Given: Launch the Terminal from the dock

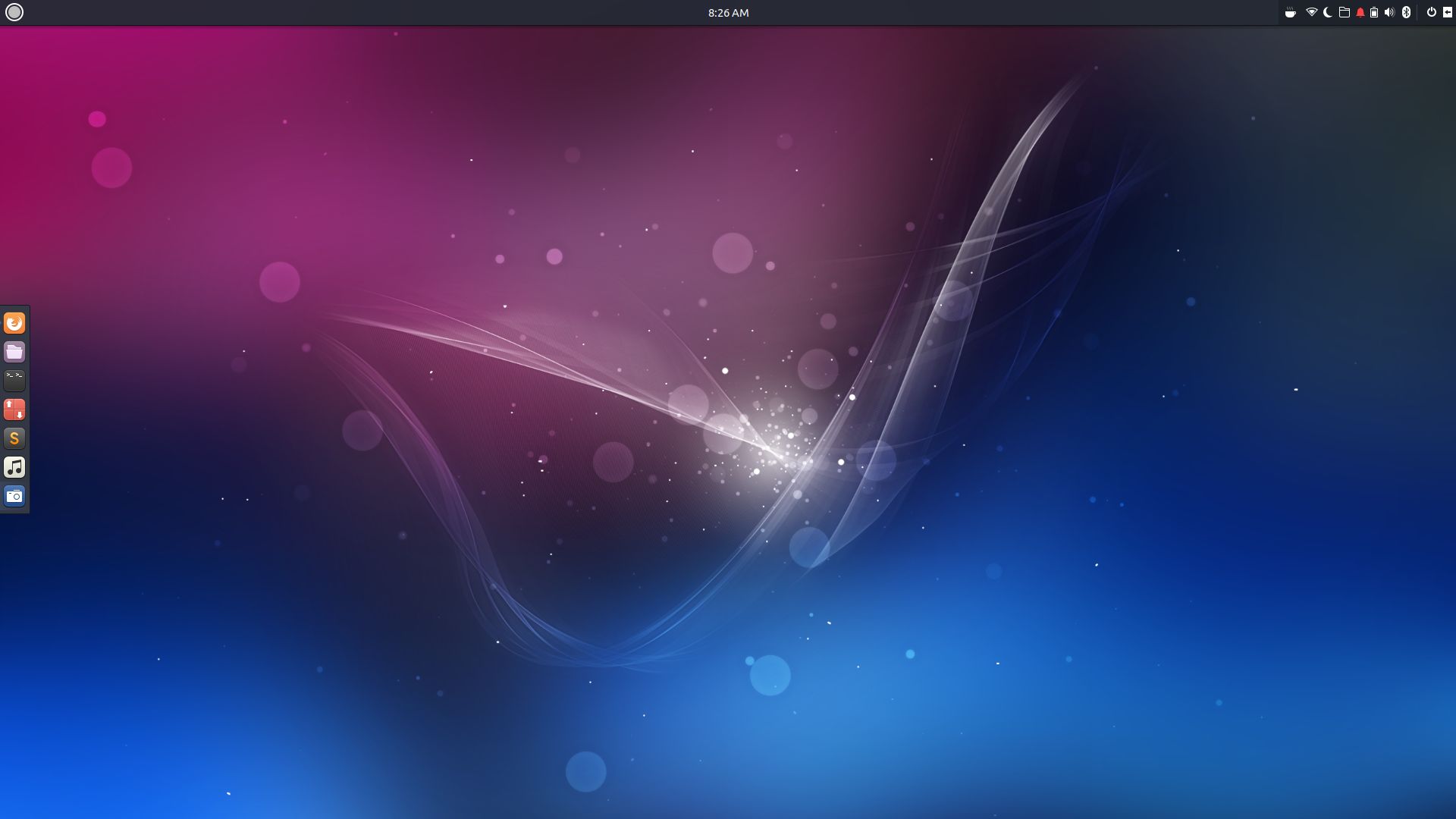Looking at the screenshot, I should coord(14,380).
